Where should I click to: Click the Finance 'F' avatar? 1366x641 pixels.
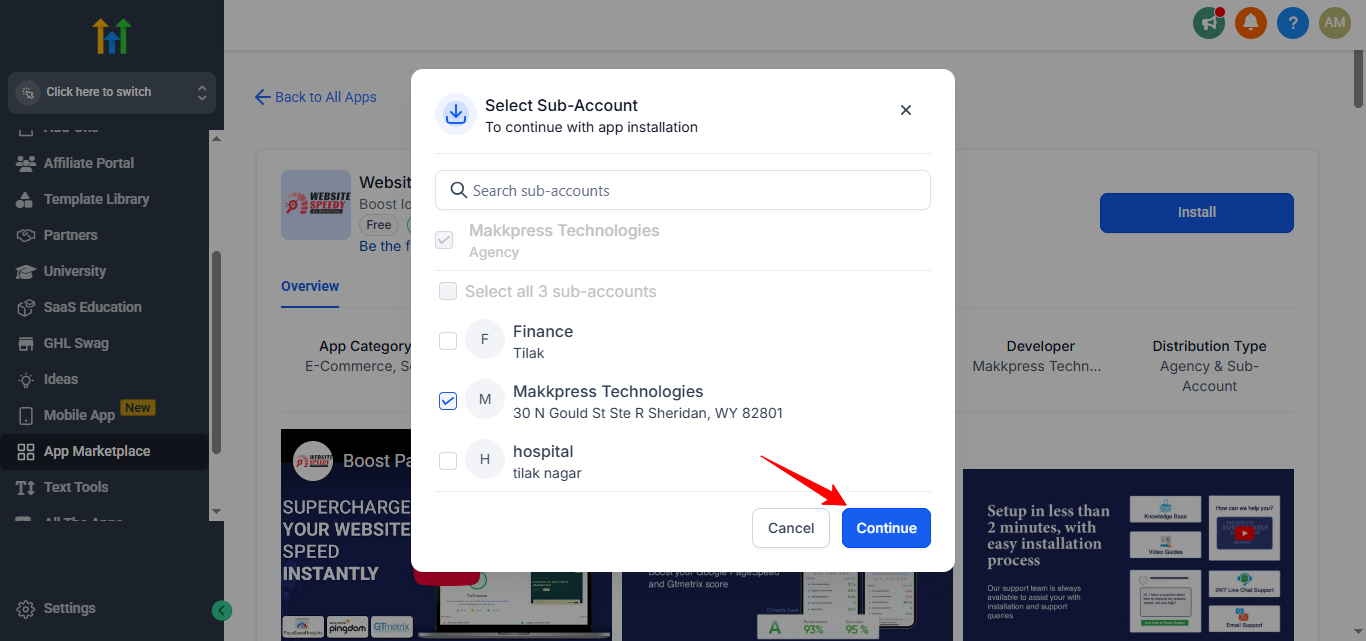click(485, 340)
